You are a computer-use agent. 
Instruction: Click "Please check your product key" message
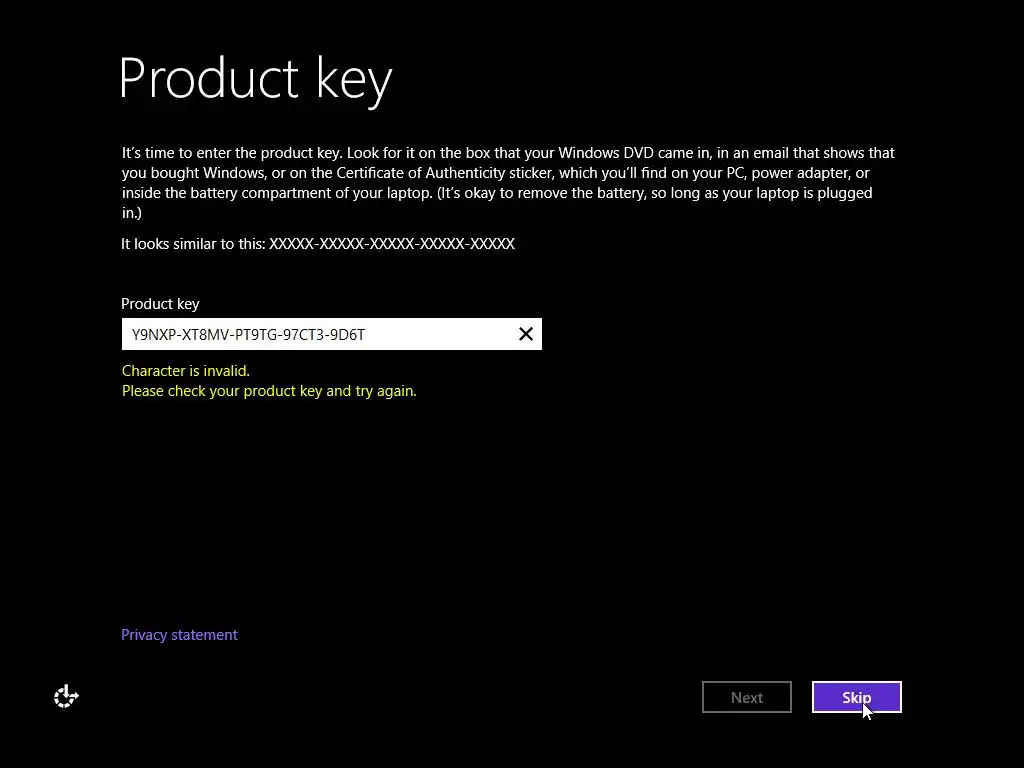tap(269, 391)
